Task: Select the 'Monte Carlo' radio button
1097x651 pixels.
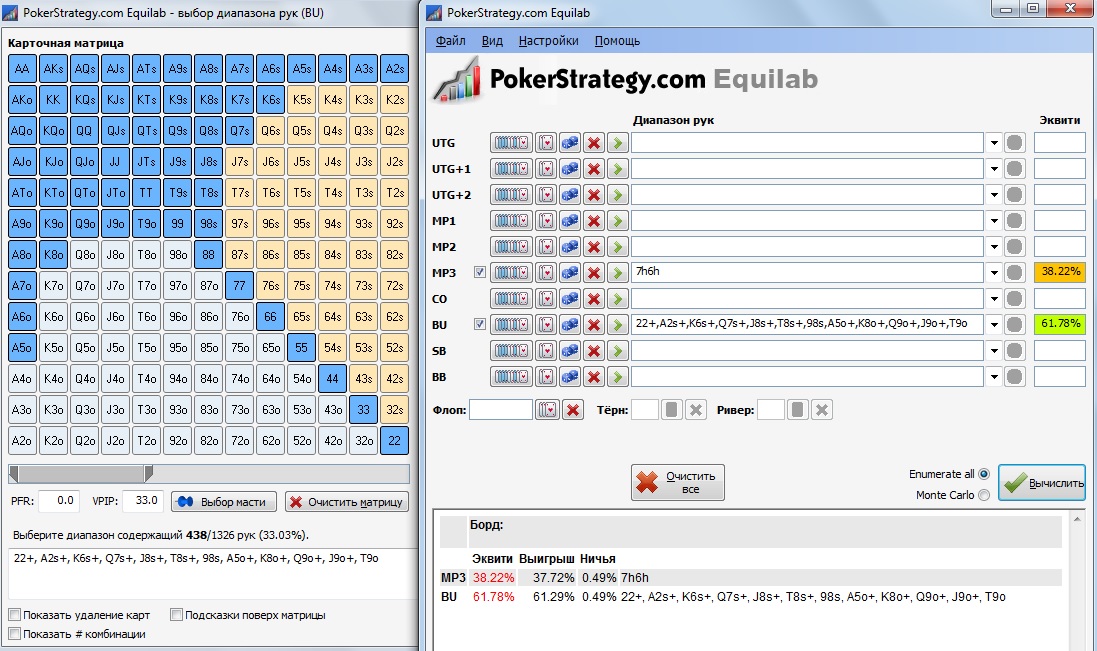Action: pyautogui.click(x=984, y=495)
